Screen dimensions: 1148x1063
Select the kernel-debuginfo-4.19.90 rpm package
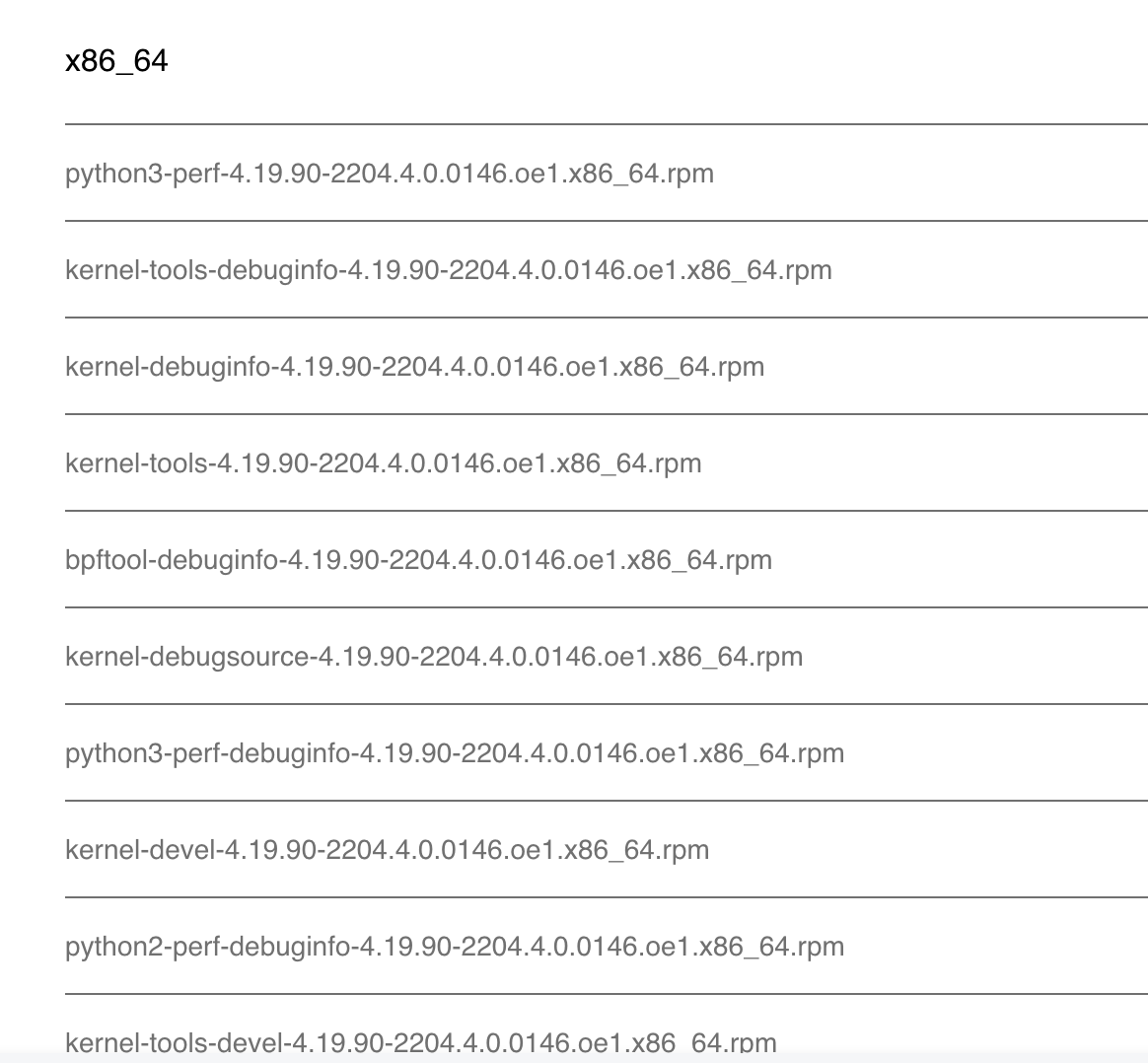[414, 367]
